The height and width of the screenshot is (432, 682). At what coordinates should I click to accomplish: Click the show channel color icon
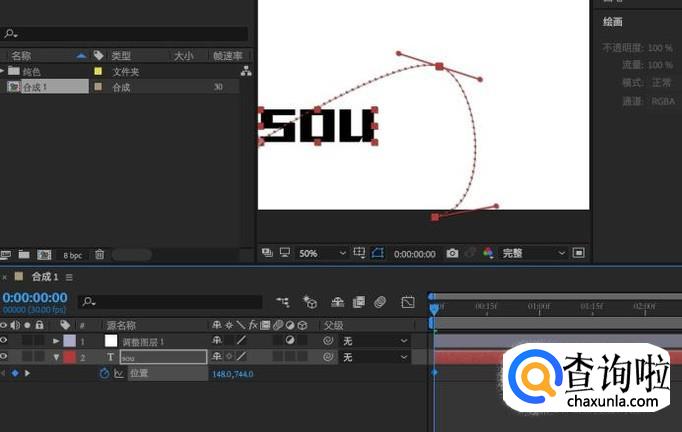coord(488,254)
